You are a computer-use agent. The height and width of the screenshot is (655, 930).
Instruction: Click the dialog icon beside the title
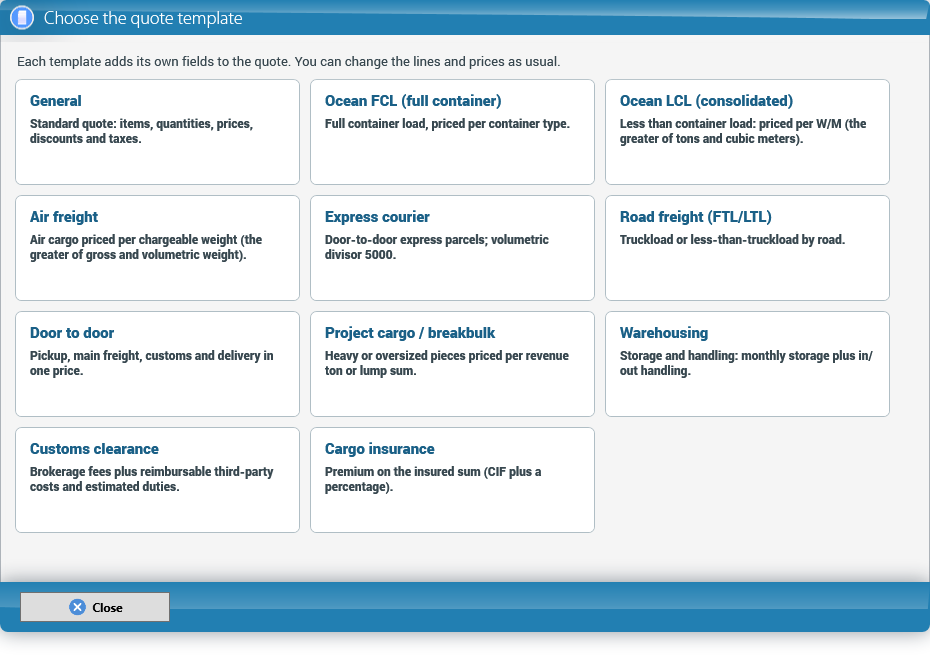tap(22, 18)
